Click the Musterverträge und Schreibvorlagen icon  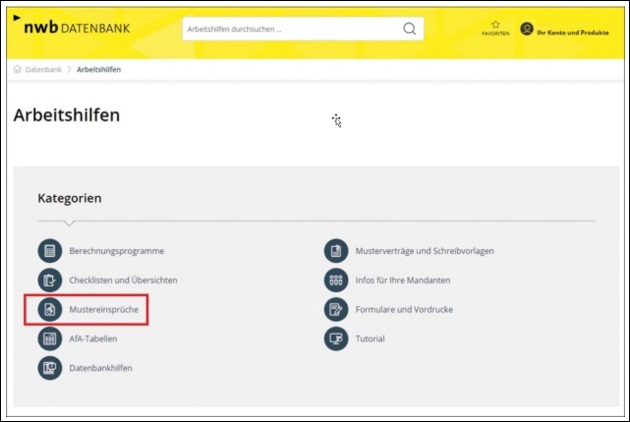(336, 251)
